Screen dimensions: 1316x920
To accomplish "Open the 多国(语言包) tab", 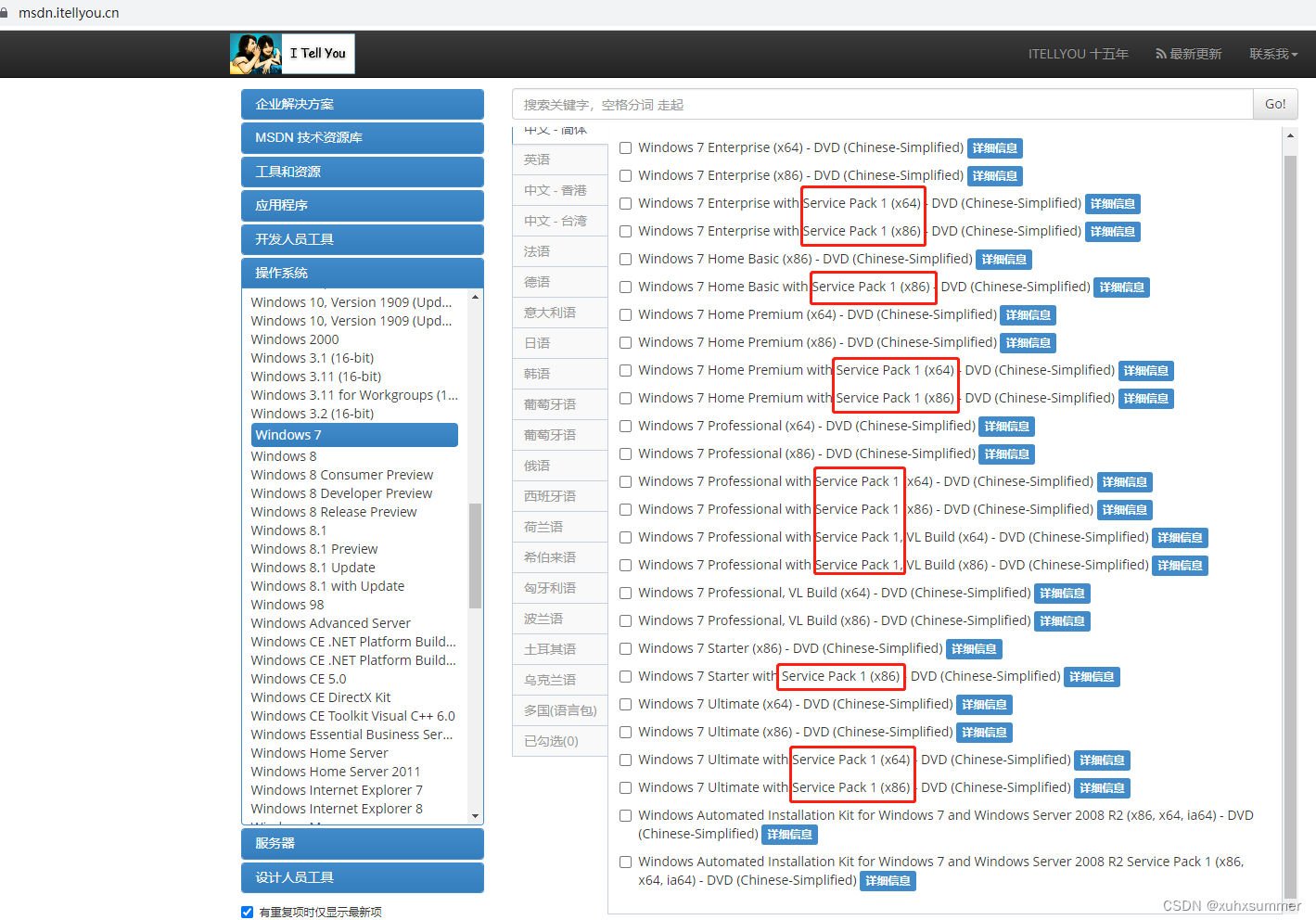I will pos(560,710).
